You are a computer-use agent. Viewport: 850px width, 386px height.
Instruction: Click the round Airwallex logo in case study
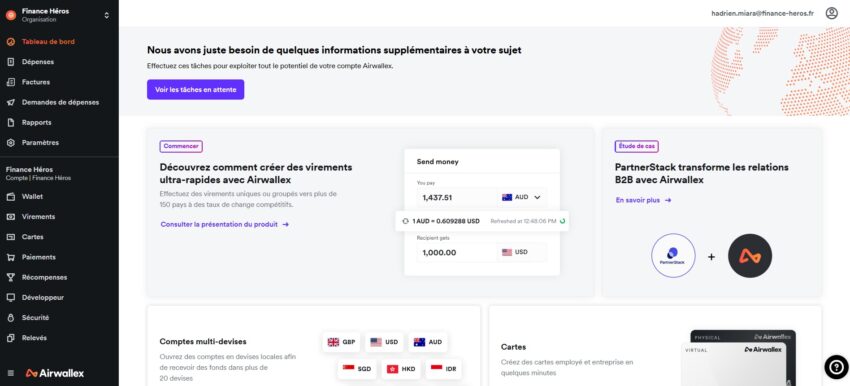pos(750,255)
